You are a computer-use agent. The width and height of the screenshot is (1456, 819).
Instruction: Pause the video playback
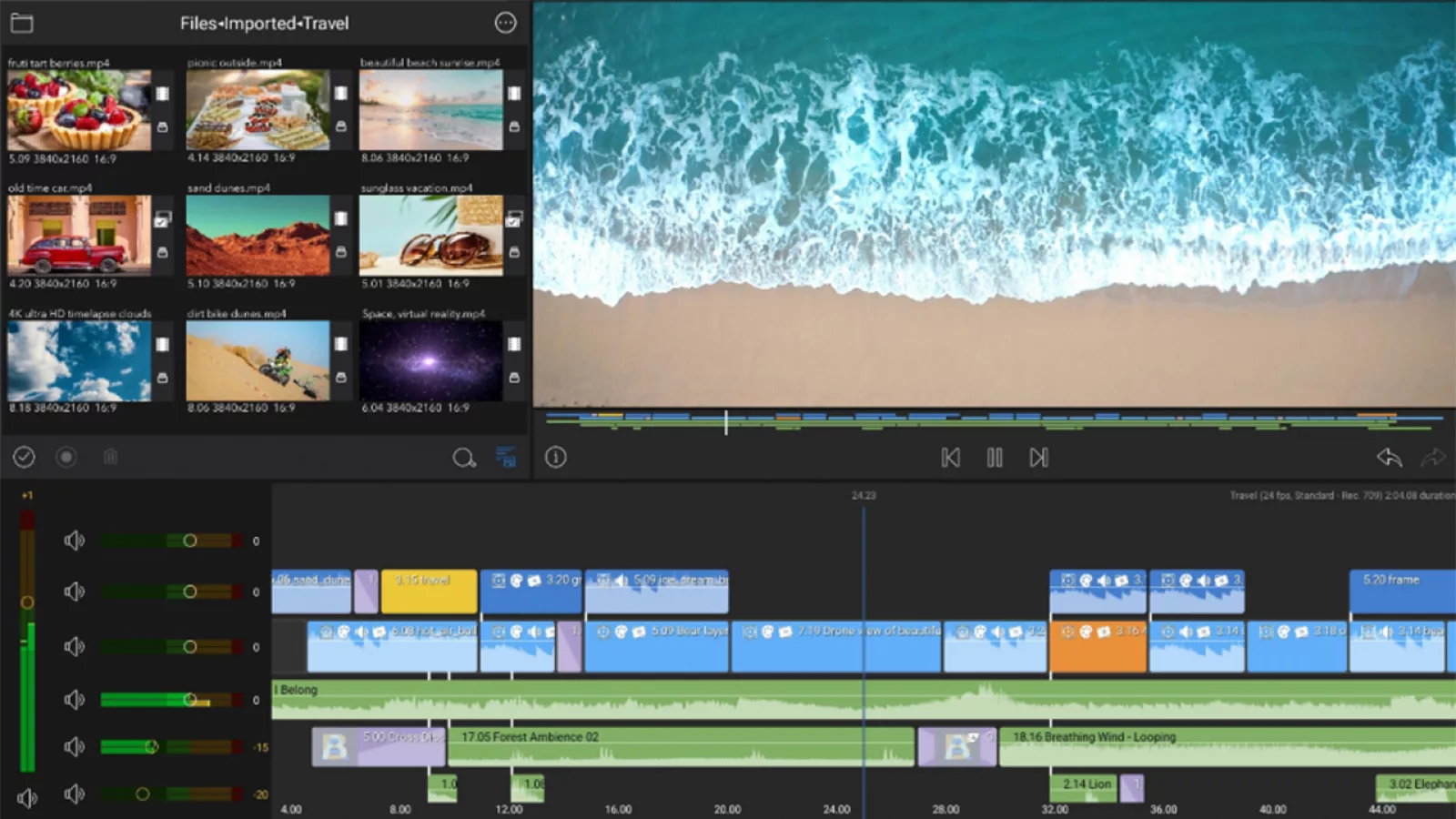tap(995, 458)
